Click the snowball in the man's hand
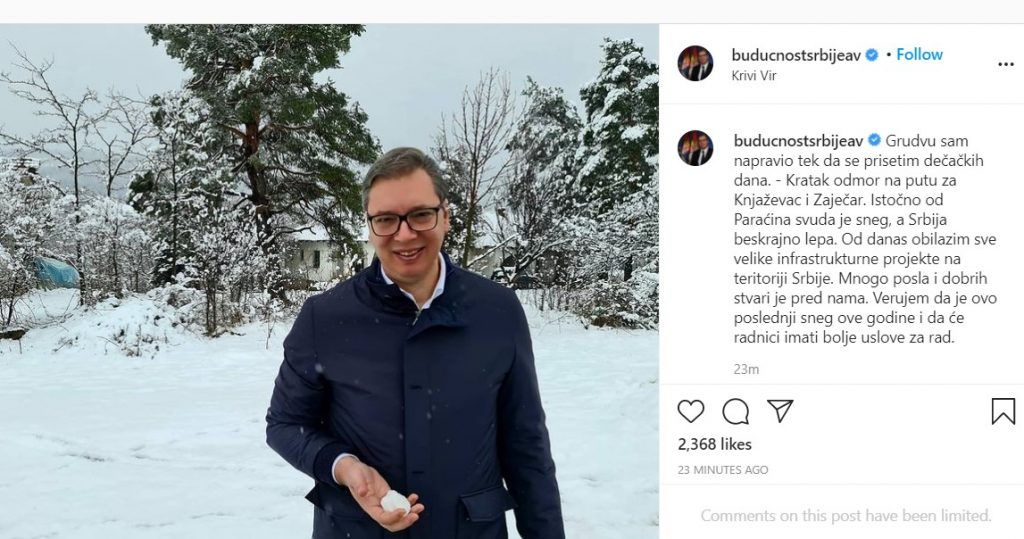This screenshot has height=539, width=1024. [x=394, y=502]
